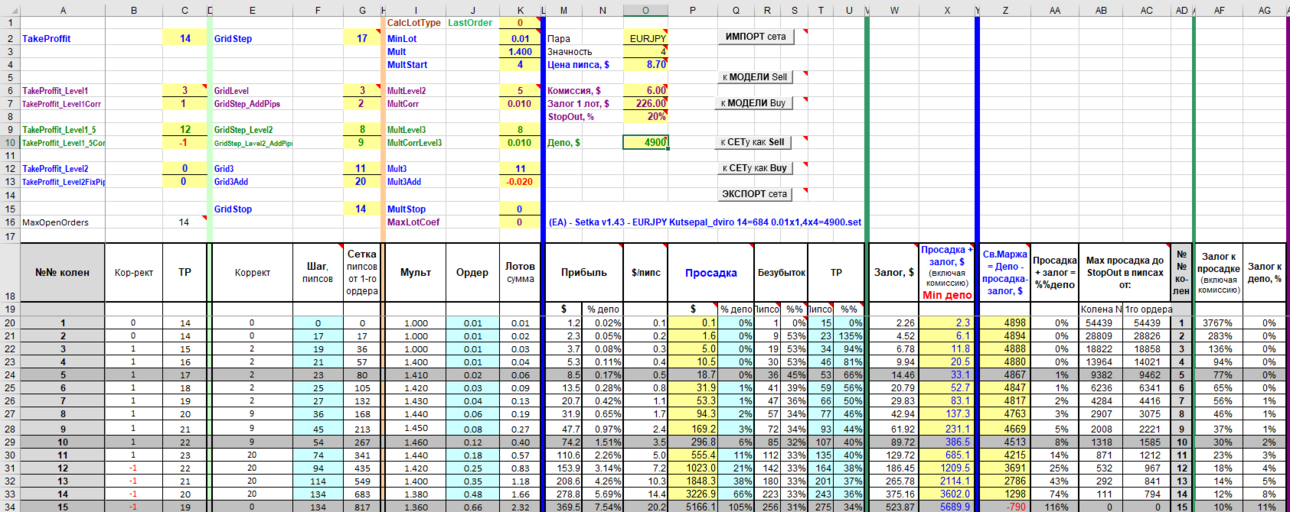Click the GridStep_AddPips label
This screenshot has height=512, width=1290.
(247, 103)
